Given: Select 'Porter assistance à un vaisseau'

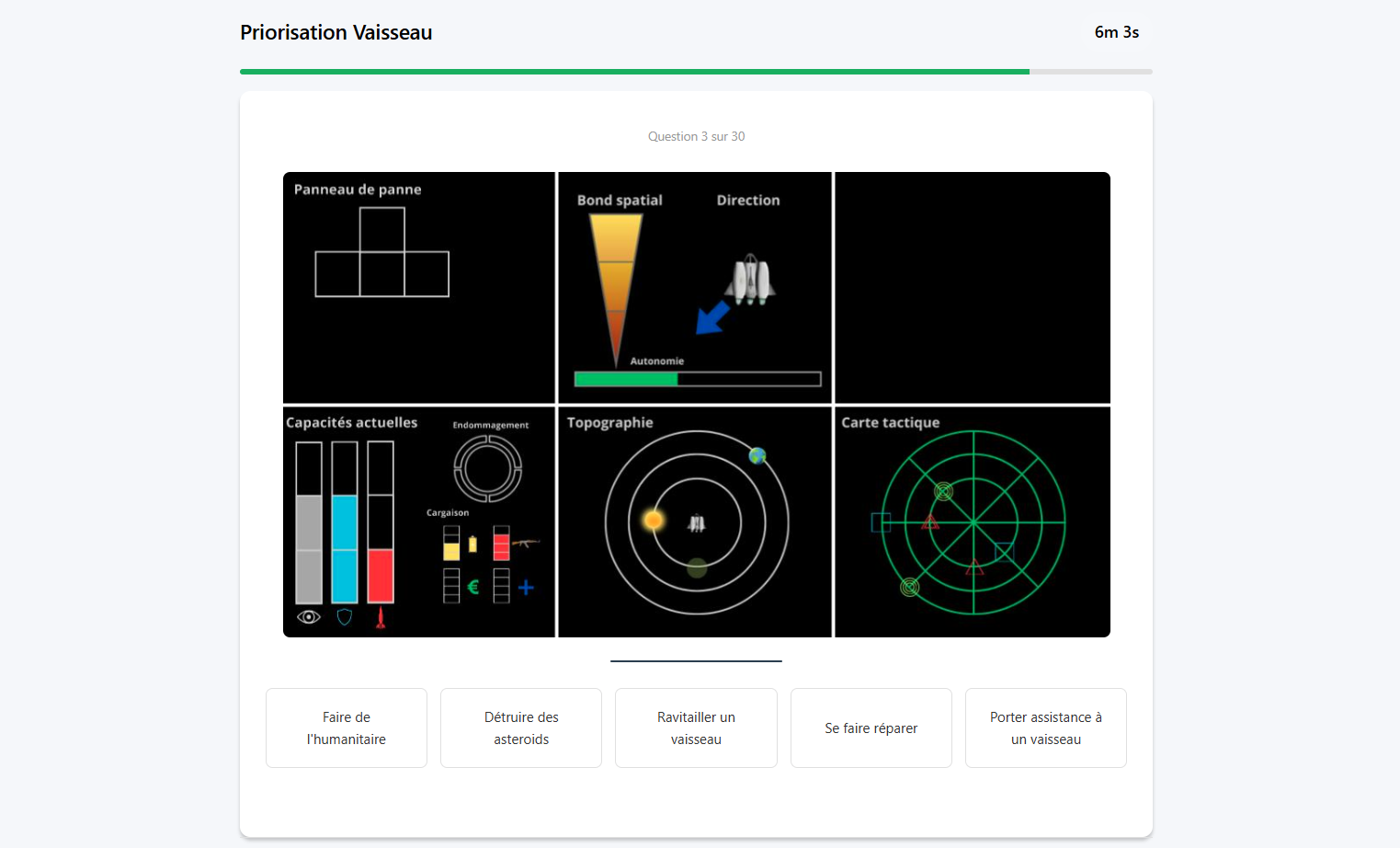Looking at the screenshot, I should click(x=1045, y=728).
